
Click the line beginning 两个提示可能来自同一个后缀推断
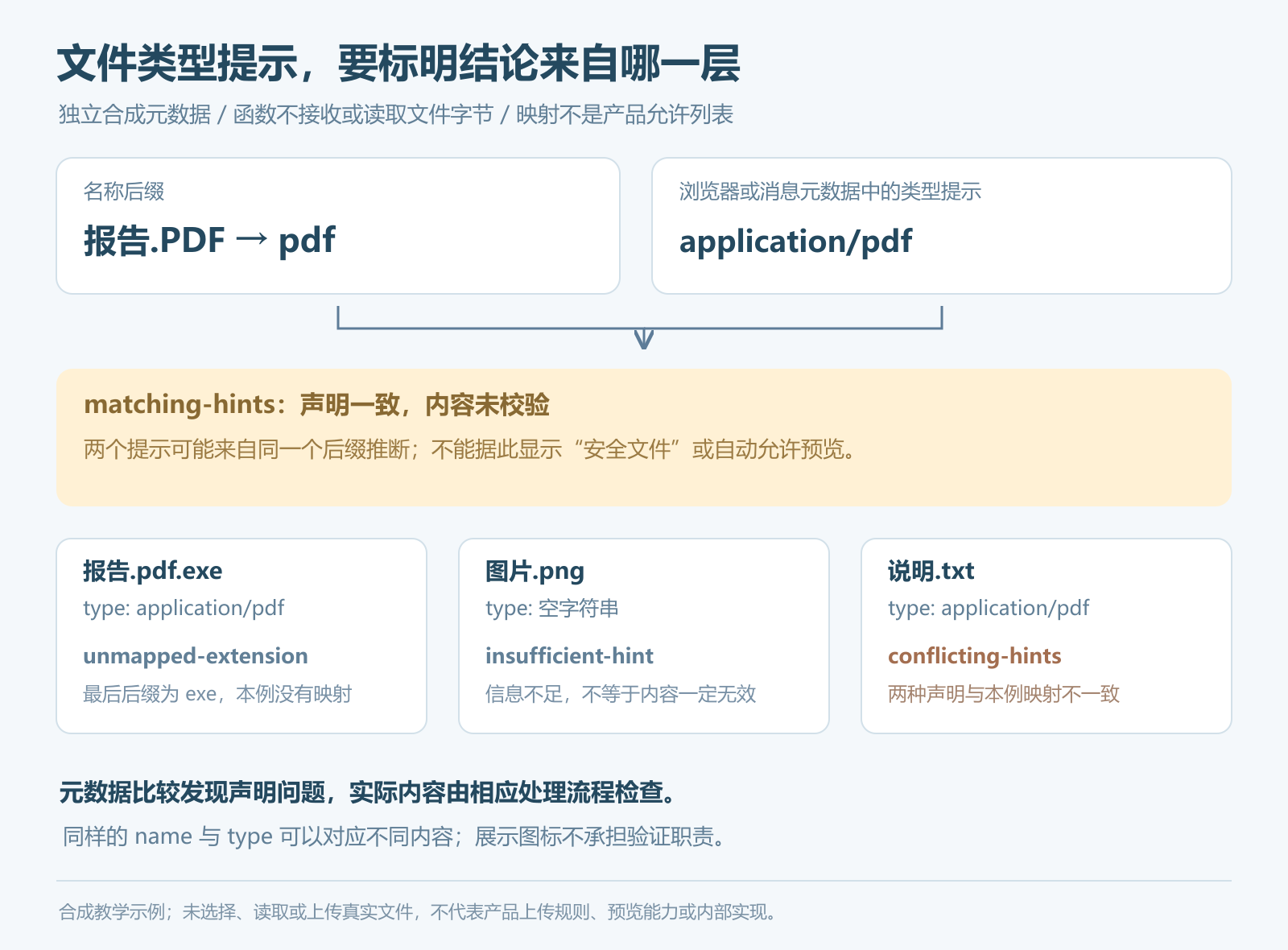coord(469,449)
